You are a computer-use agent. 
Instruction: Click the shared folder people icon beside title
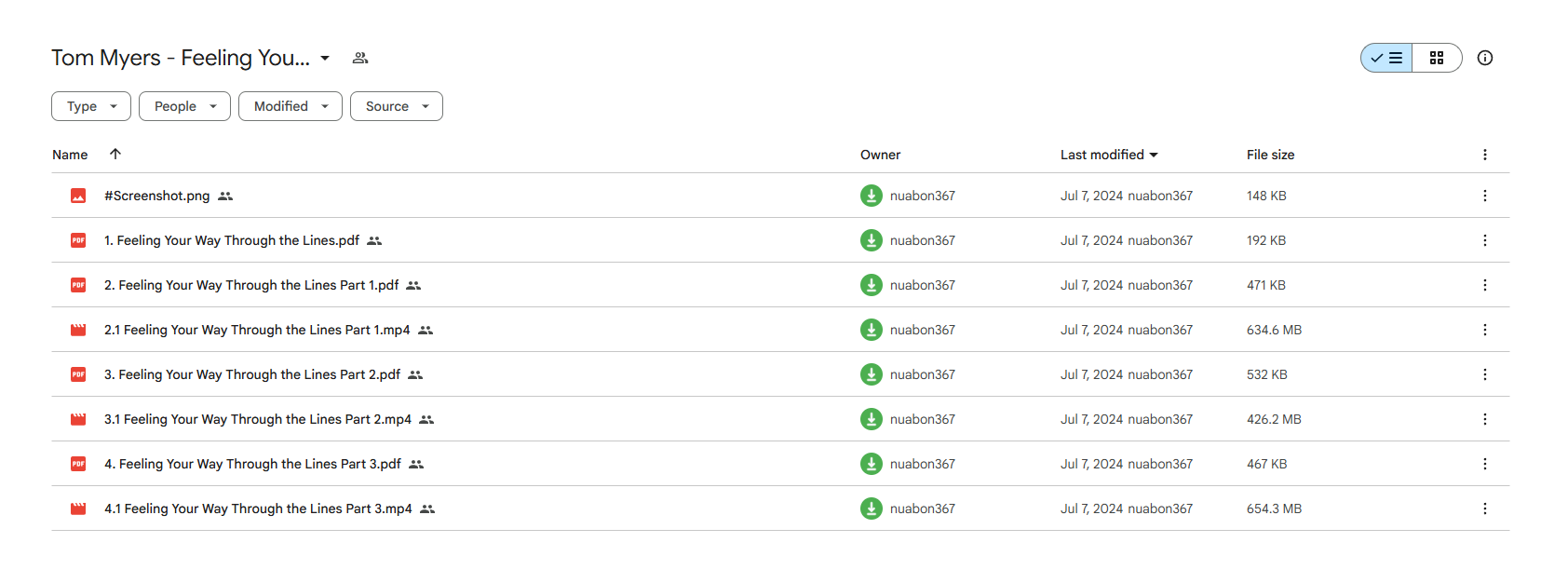360,58
